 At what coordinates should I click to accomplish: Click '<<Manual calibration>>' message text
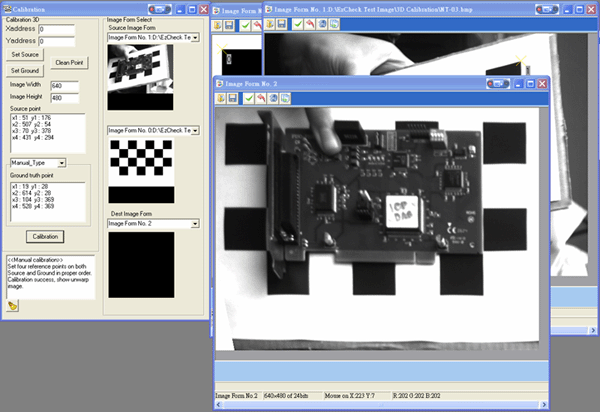[35, 260]
